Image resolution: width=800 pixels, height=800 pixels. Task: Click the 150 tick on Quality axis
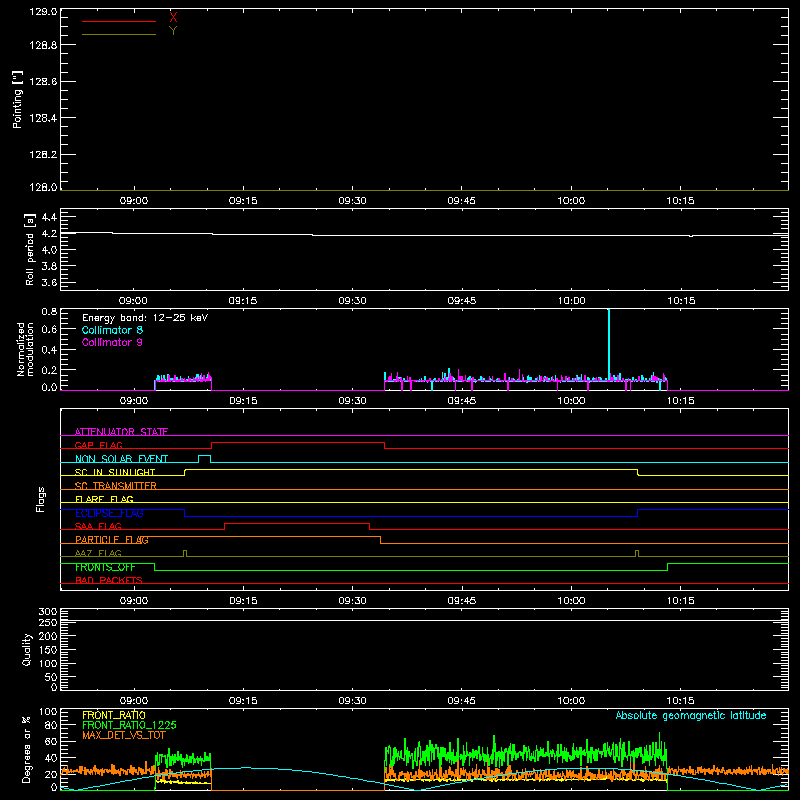click(48, 650)
